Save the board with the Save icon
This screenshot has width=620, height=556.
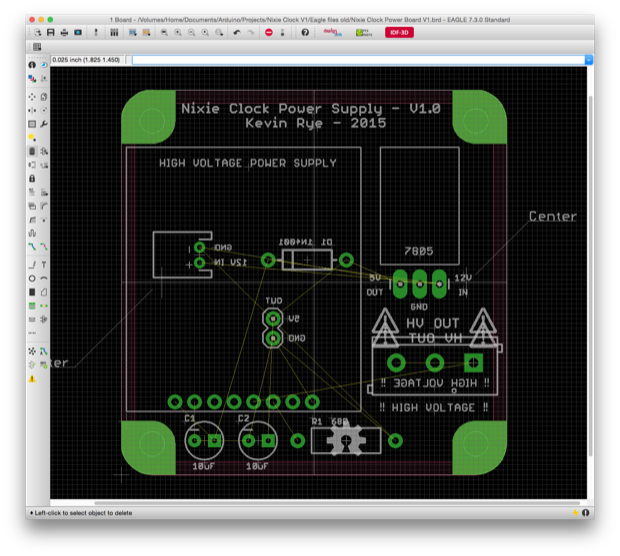pyautogui.click(x=51, y=32)
